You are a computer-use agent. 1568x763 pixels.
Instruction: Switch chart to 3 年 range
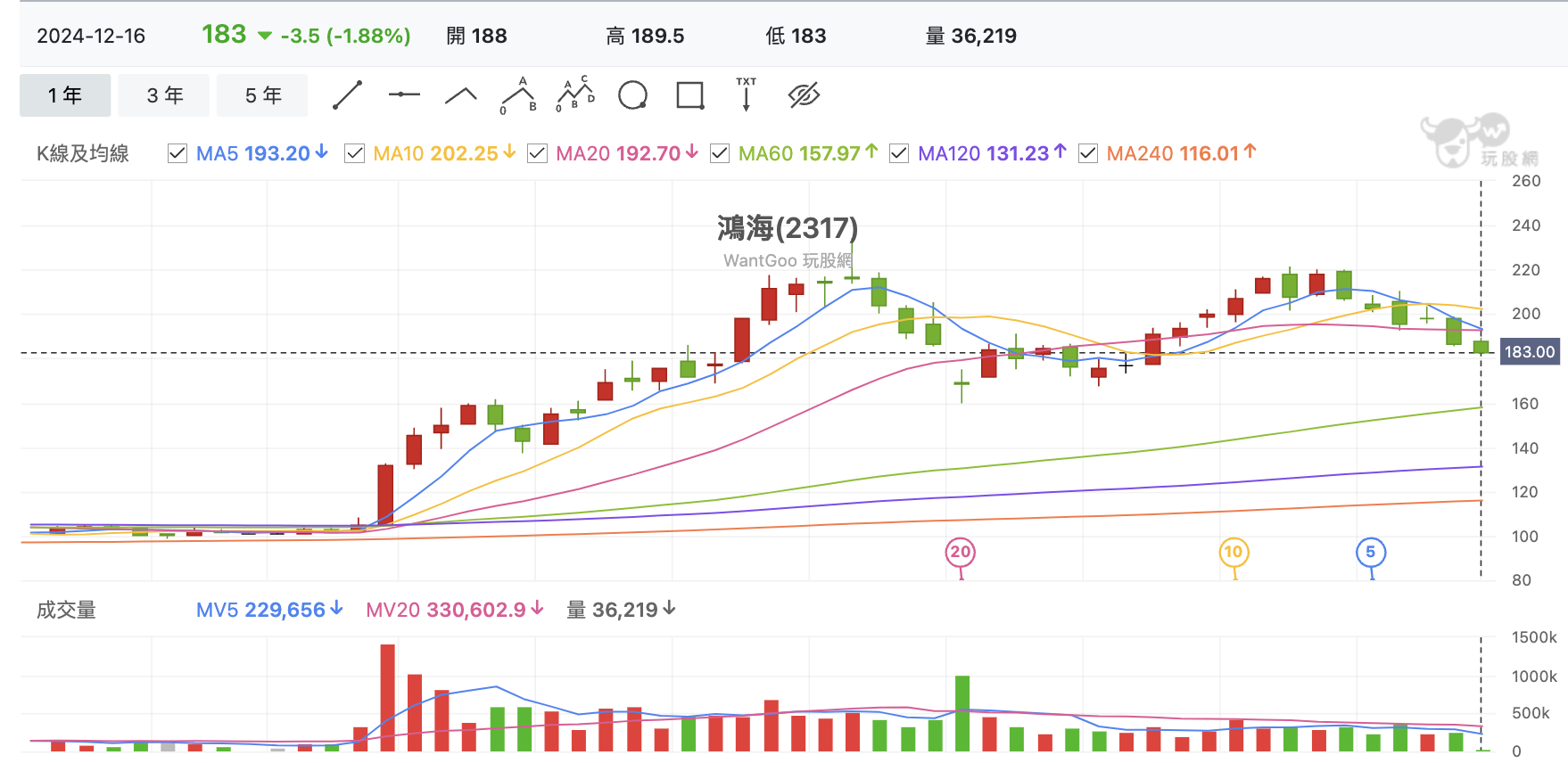[x=164, y=95]
